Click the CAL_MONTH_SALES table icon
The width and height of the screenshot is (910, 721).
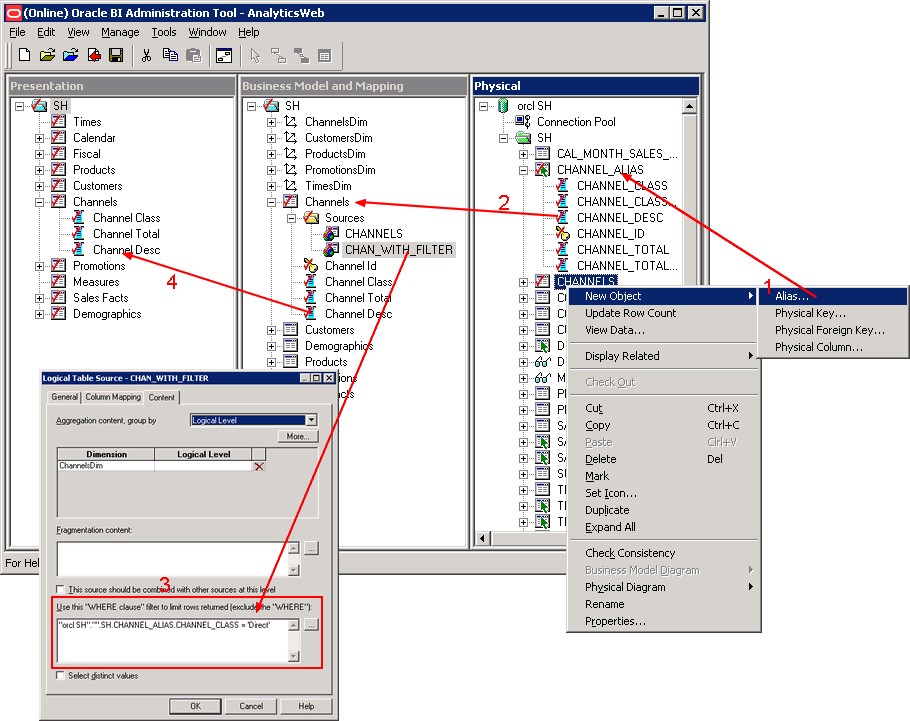tap(543, 153)
